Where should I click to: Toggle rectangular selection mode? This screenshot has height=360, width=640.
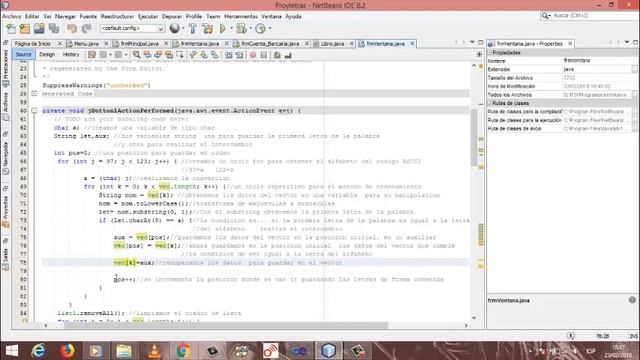180,55
